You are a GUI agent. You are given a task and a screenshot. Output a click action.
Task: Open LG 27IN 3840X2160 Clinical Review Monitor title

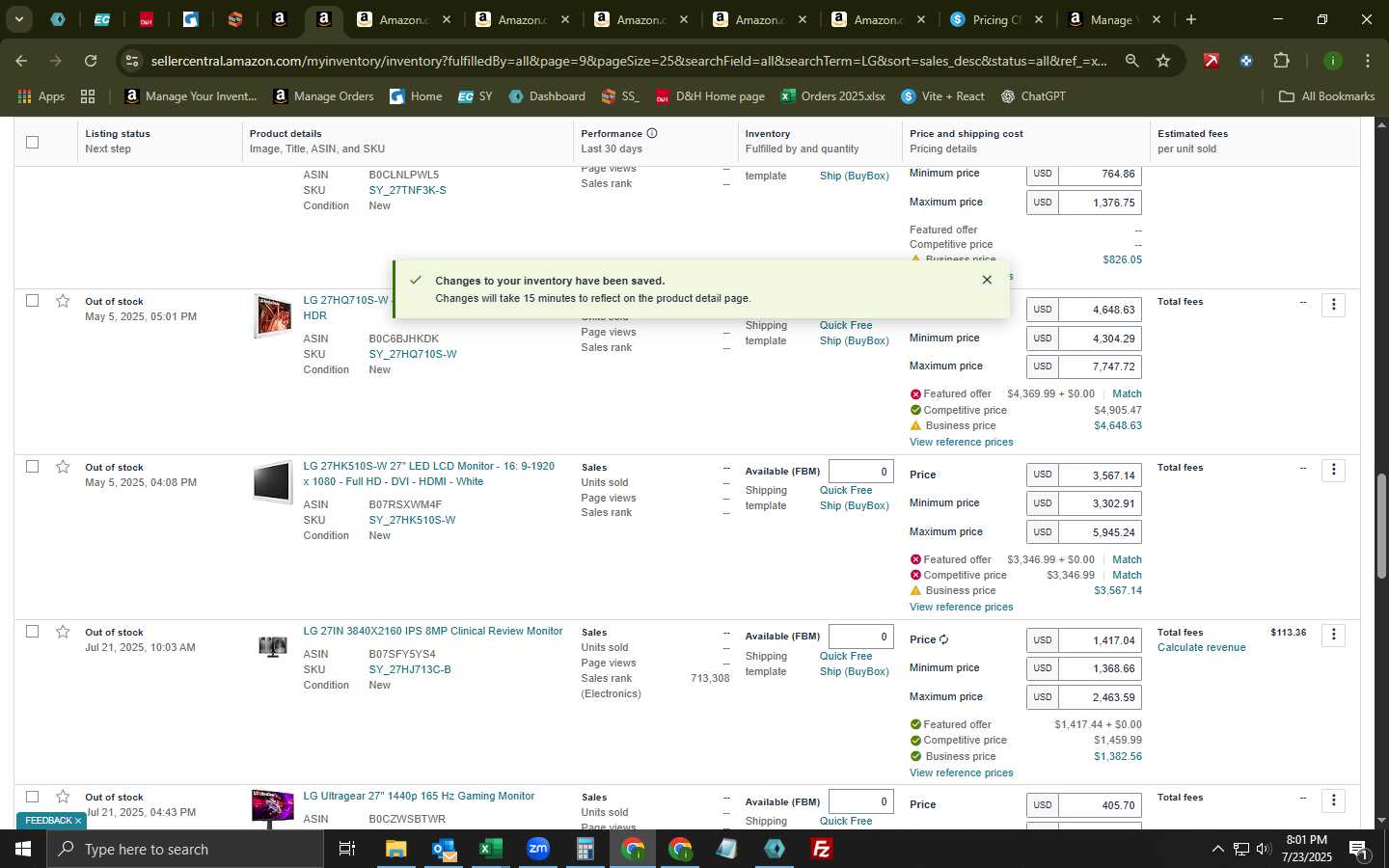[433, 631]
